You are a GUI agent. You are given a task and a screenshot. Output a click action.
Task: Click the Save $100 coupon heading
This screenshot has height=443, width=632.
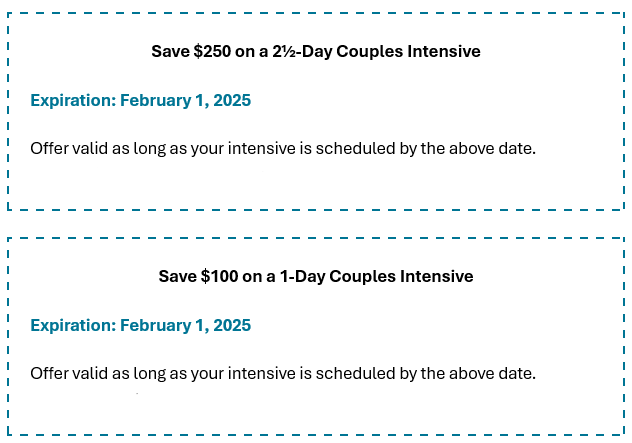click(316, 277)
